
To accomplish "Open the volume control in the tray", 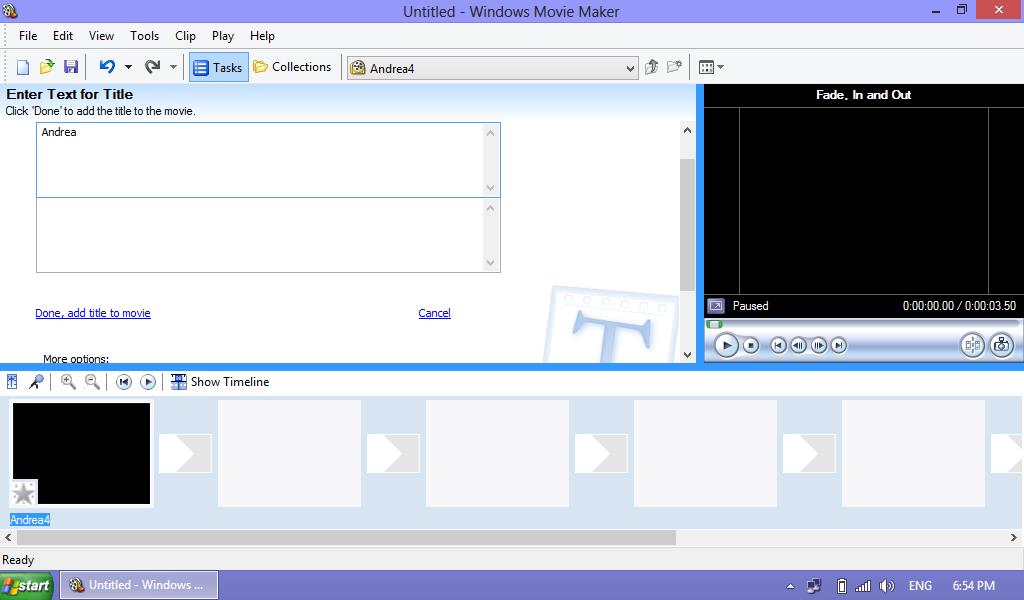I will point(887,586).
